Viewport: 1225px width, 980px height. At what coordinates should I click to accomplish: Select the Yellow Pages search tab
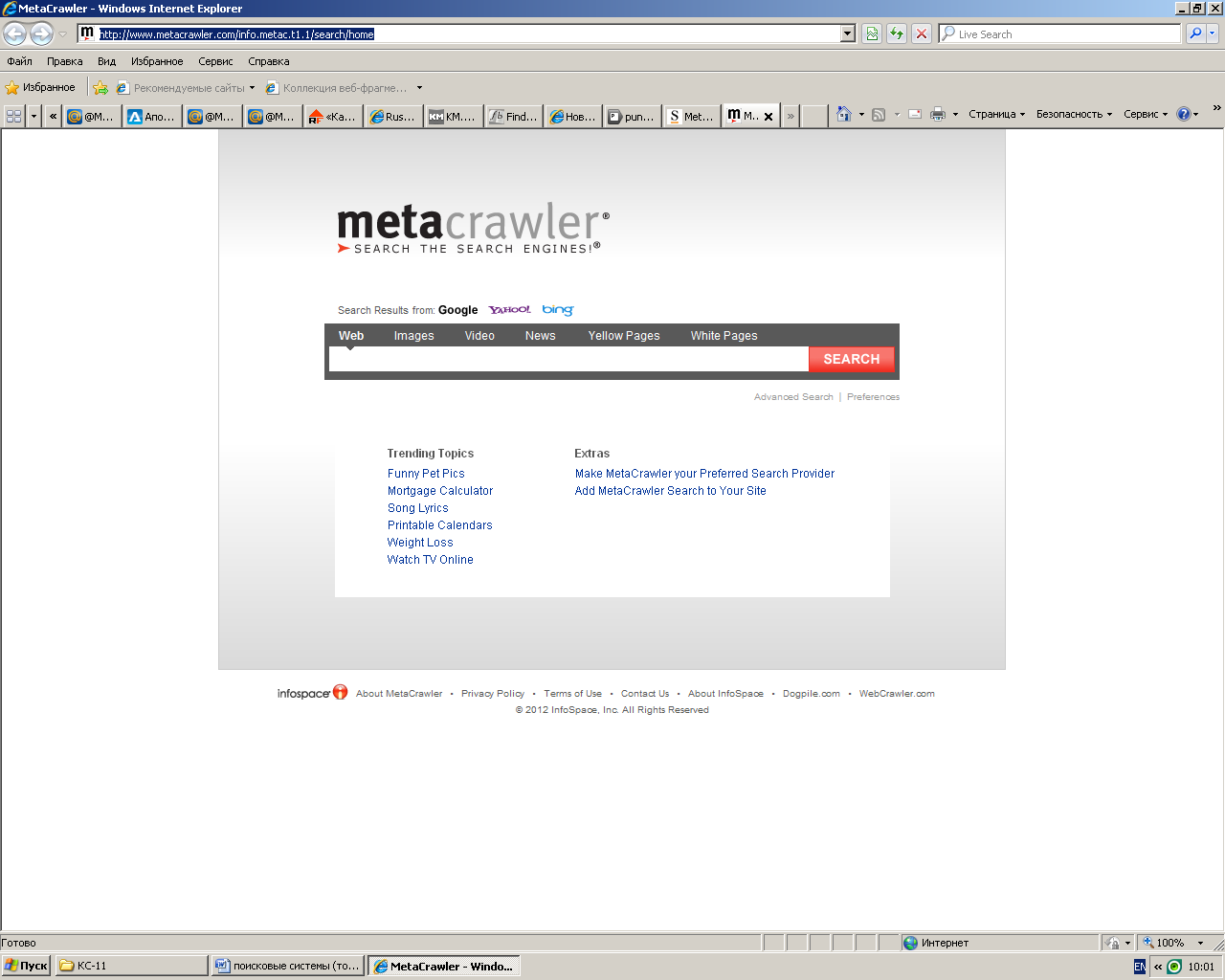(x=624, y=336)
